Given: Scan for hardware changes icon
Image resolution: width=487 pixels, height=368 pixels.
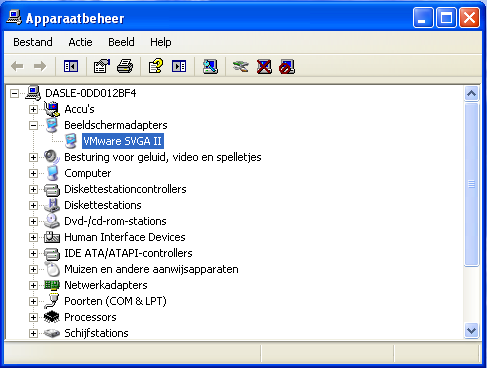Looking at the screenshot, I should point(210,66).
